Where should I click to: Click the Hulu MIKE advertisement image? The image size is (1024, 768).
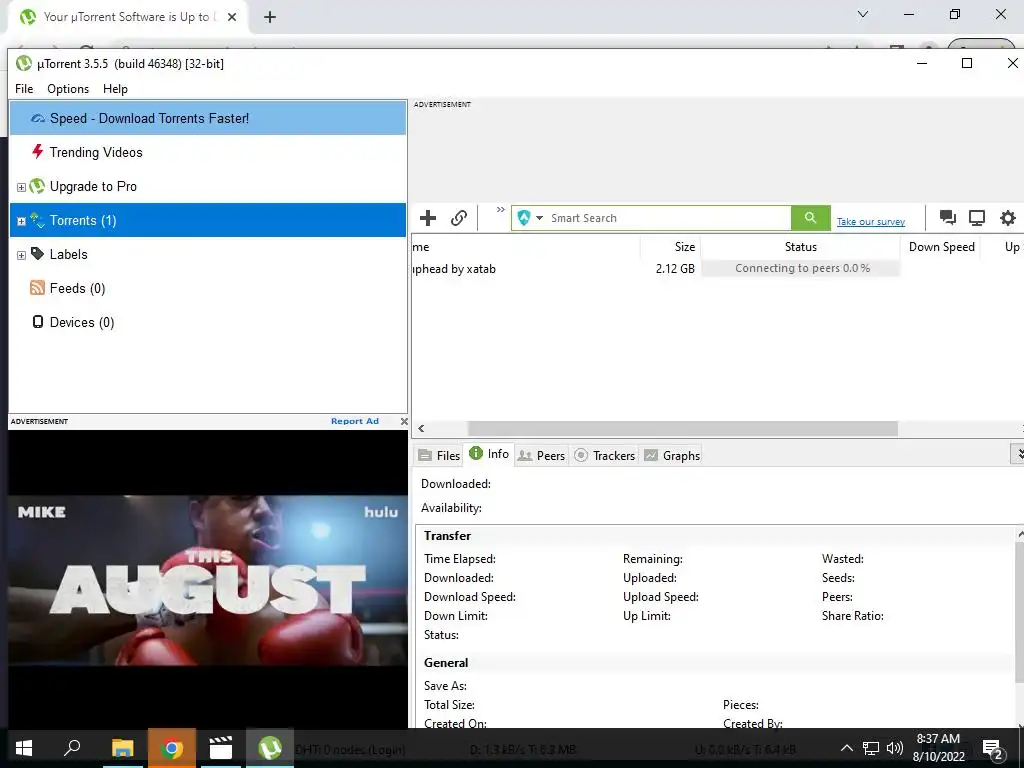[x=208, y=580]
